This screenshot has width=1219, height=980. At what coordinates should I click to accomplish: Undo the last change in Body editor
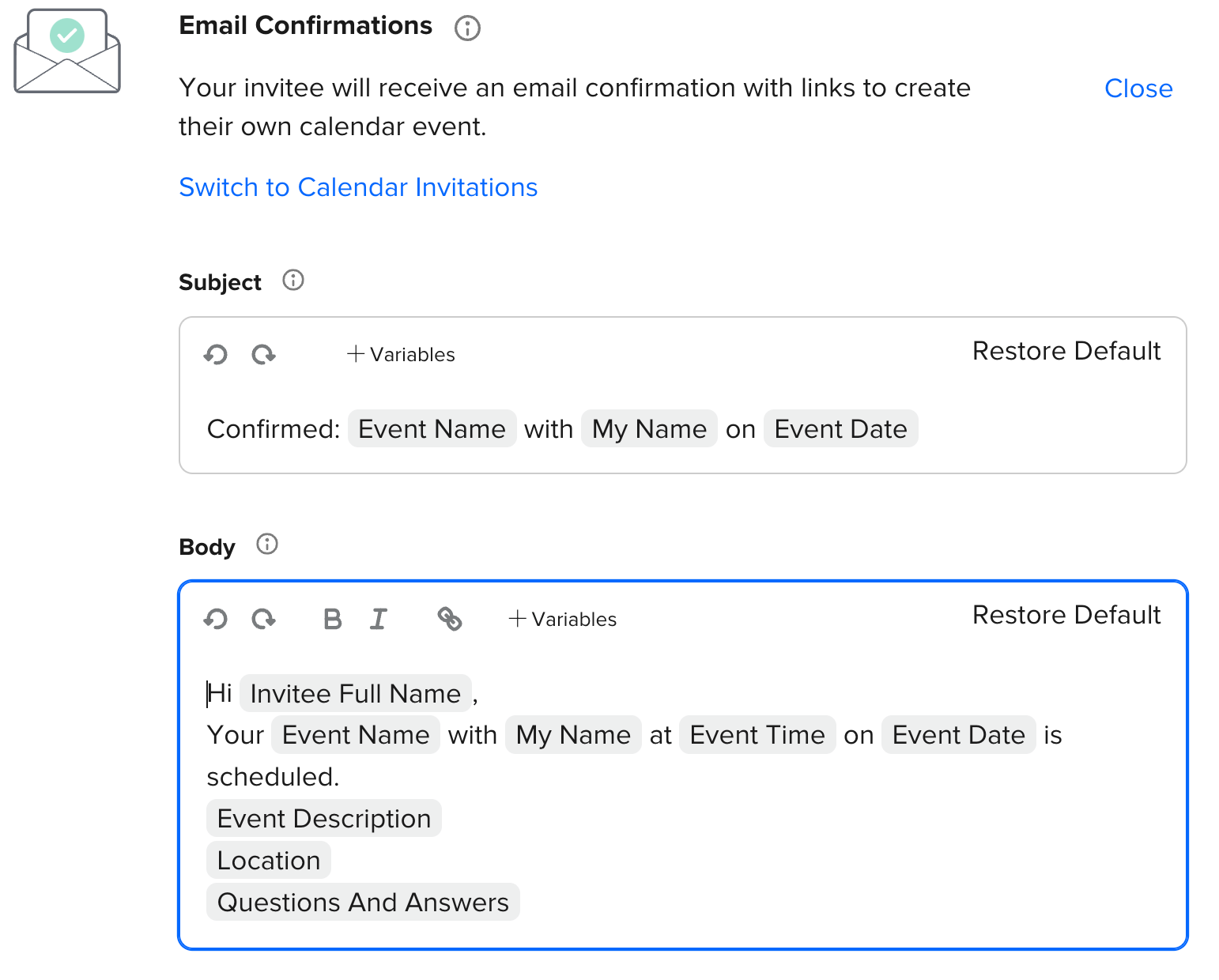216,619
